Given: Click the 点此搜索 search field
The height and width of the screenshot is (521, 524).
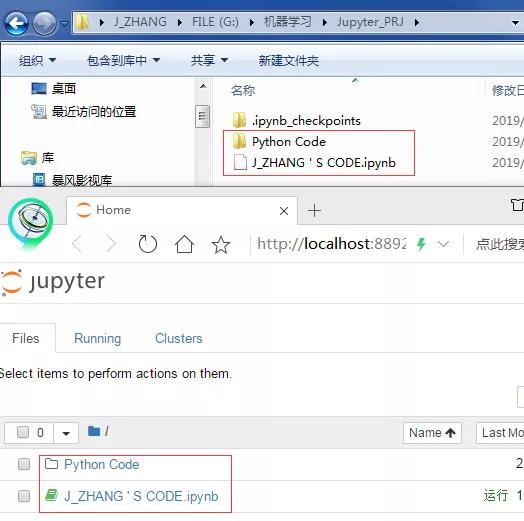Looking at the screenshot, I should pyautogui.click(x=500, y=244).
